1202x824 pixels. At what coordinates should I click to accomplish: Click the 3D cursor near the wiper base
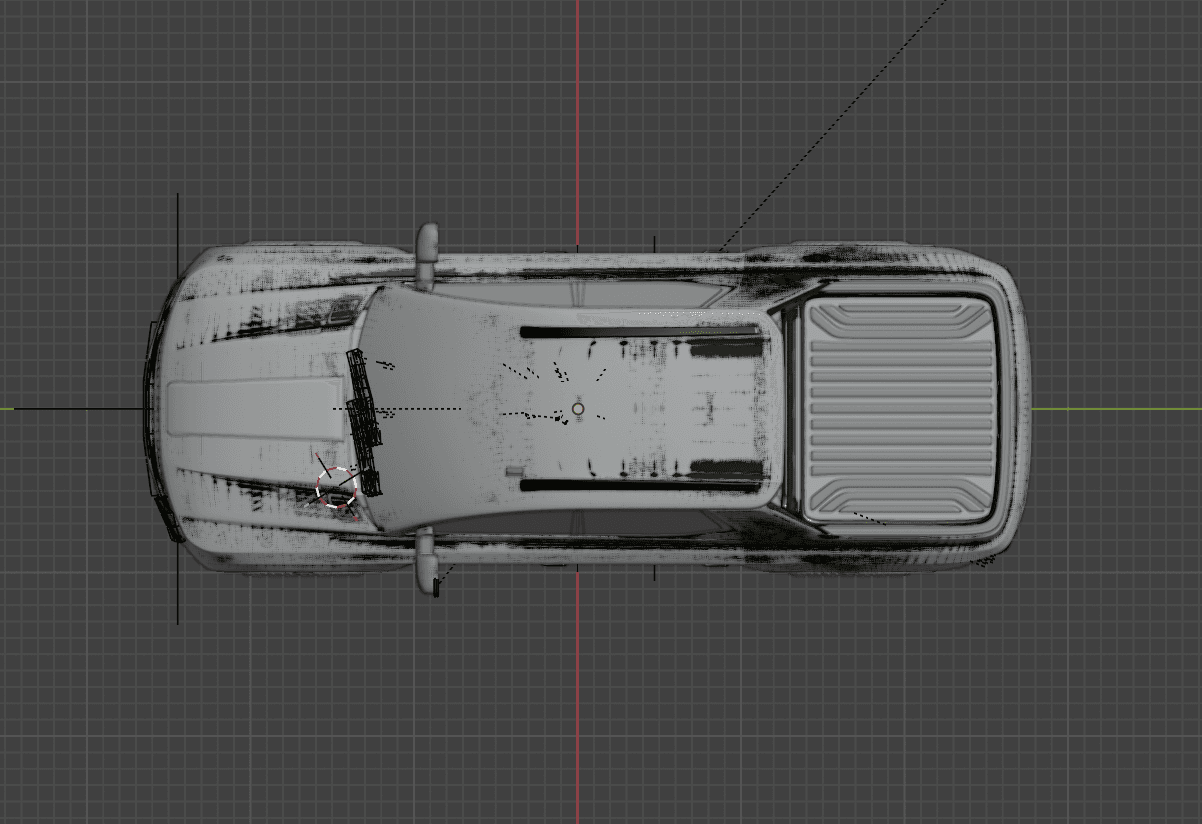click(x=337, y=485)
